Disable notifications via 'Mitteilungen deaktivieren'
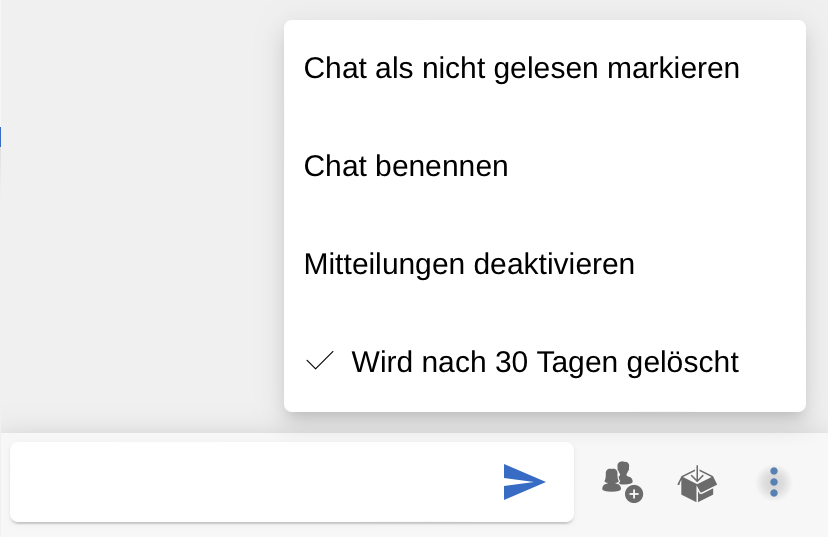 [x=469, y=264]
